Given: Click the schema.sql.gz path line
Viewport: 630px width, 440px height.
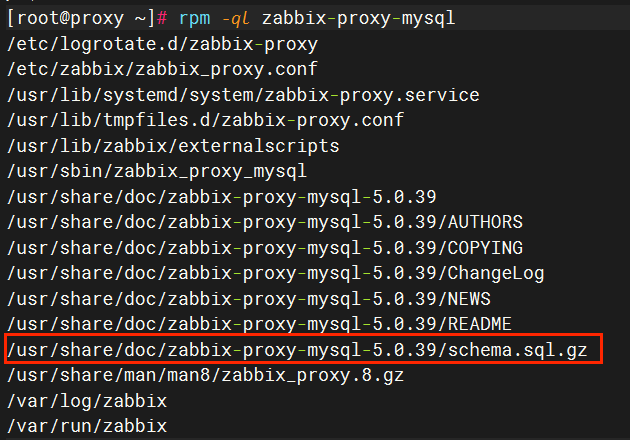Looking at the screenshot, I should tap(297, 350).
